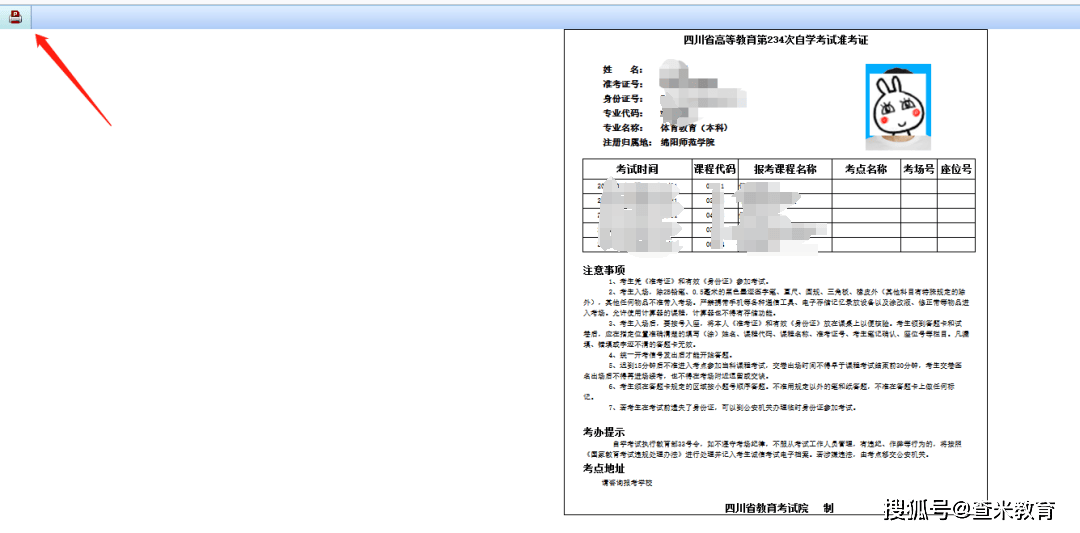The width and height of the screenshot is (1080, 533).
Task: Click the red printer icon in the toolbar
Action: pos(15,17)
